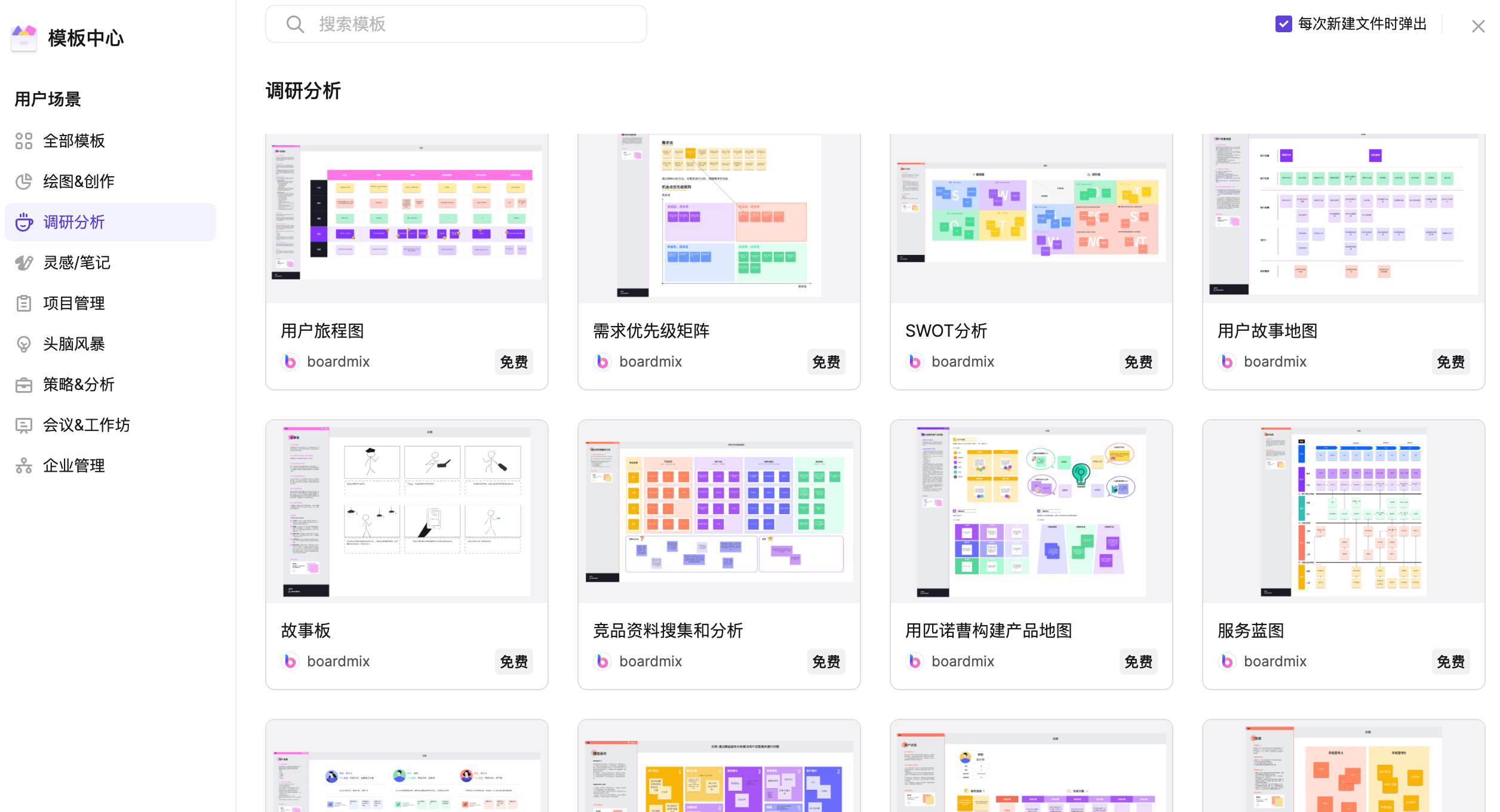Click the 用匹诺曹构建产品地图 title text
The width and height of the screenshot is (1500, 812).
click(989, 630)
